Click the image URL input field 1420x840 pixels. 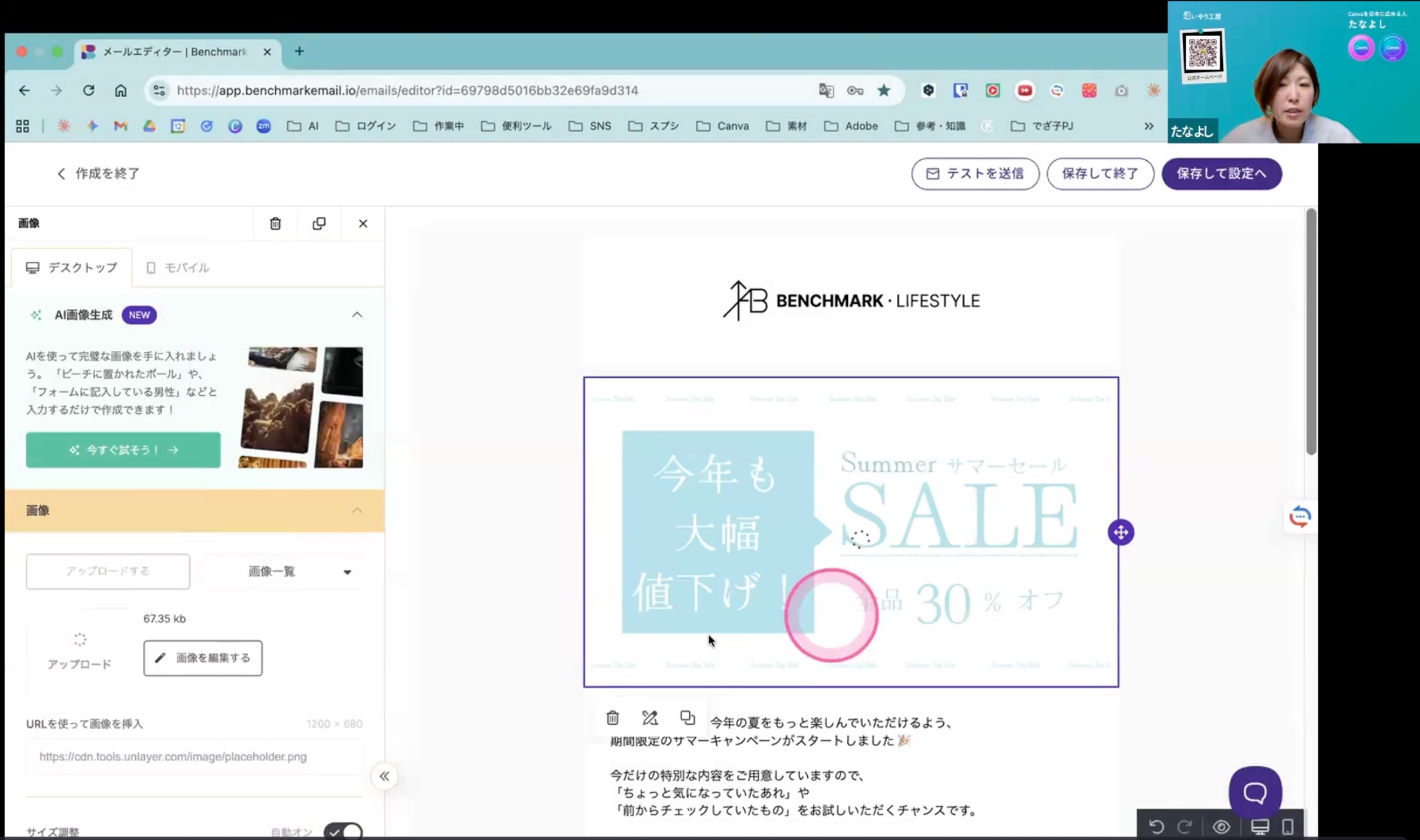pos(194,756)
